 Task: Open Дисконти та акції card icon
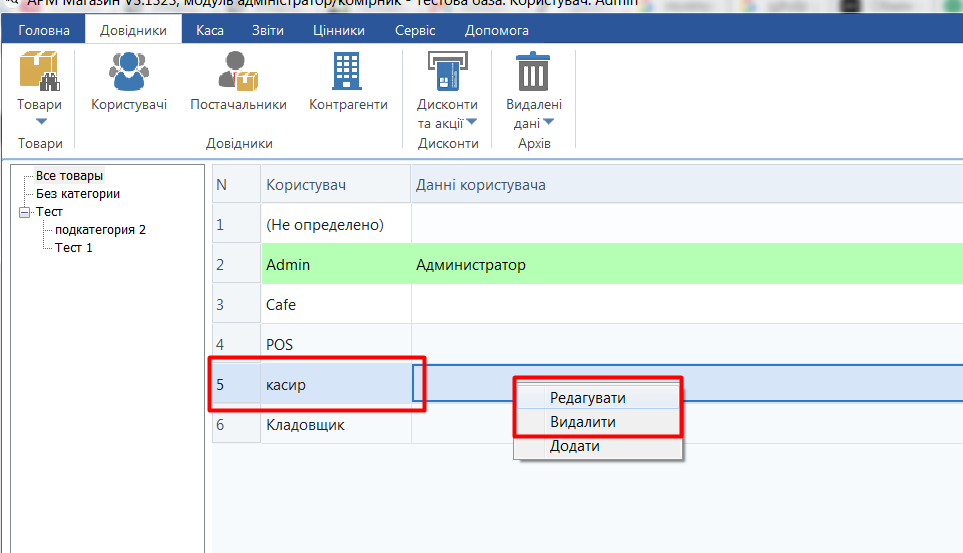click(448, 71)
